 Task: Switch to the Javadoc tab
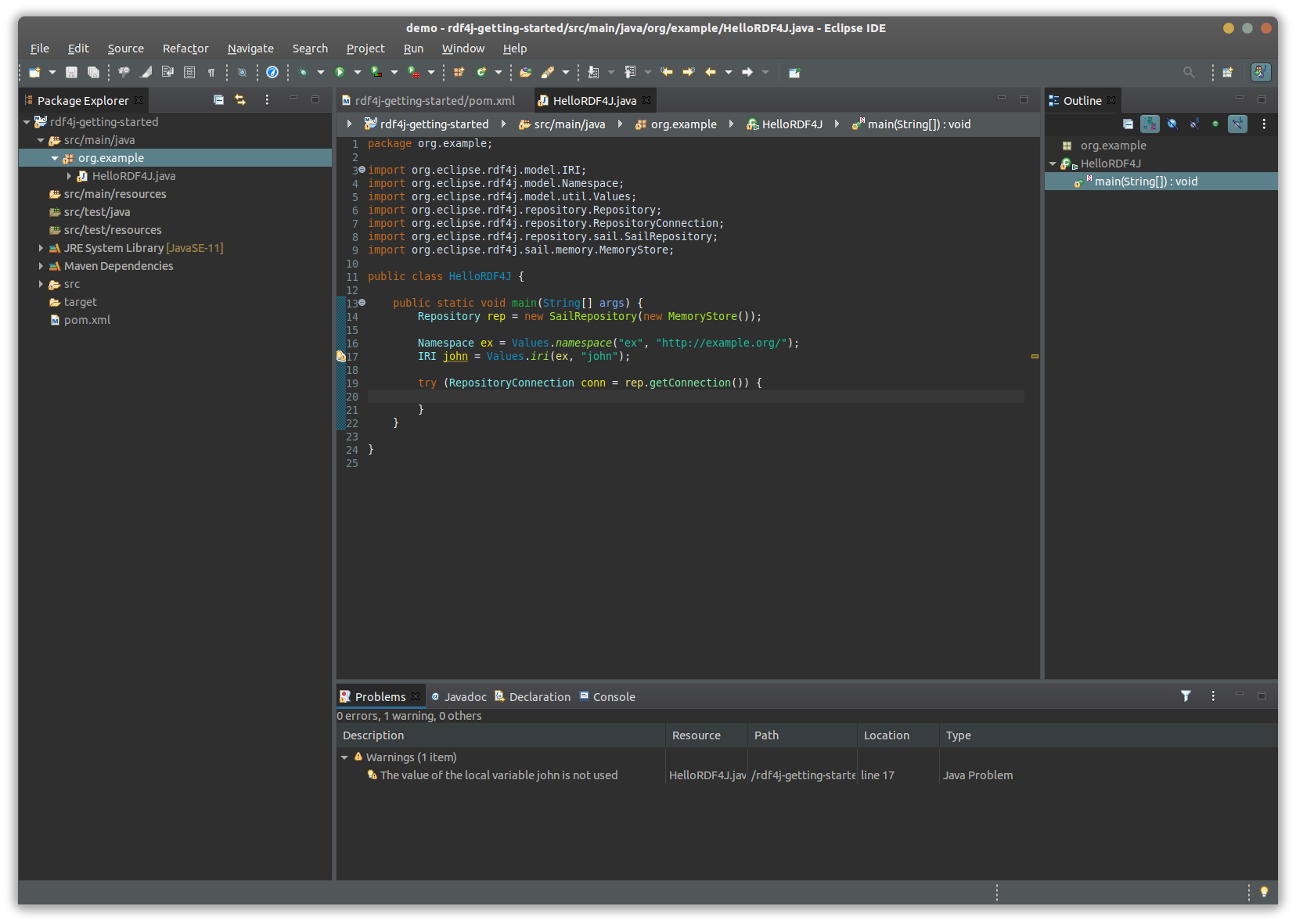click(459, 697)
